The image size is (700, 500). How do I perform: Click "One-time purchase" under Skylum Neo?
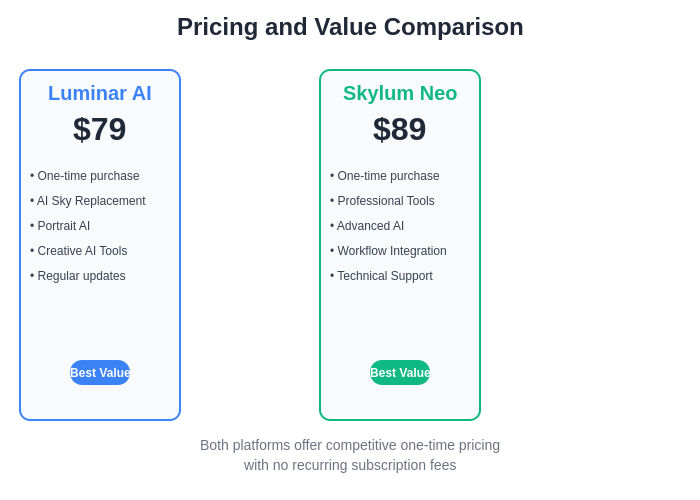(385, 176)
